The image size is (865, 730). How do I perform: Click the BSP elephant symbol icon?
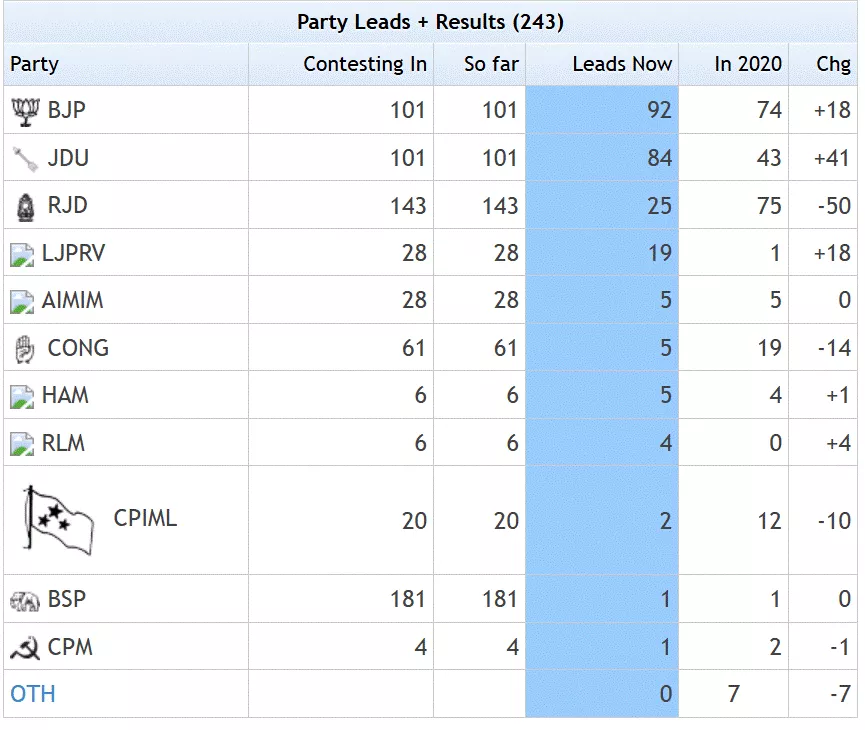pyautogui.click(x=24, y=600)
